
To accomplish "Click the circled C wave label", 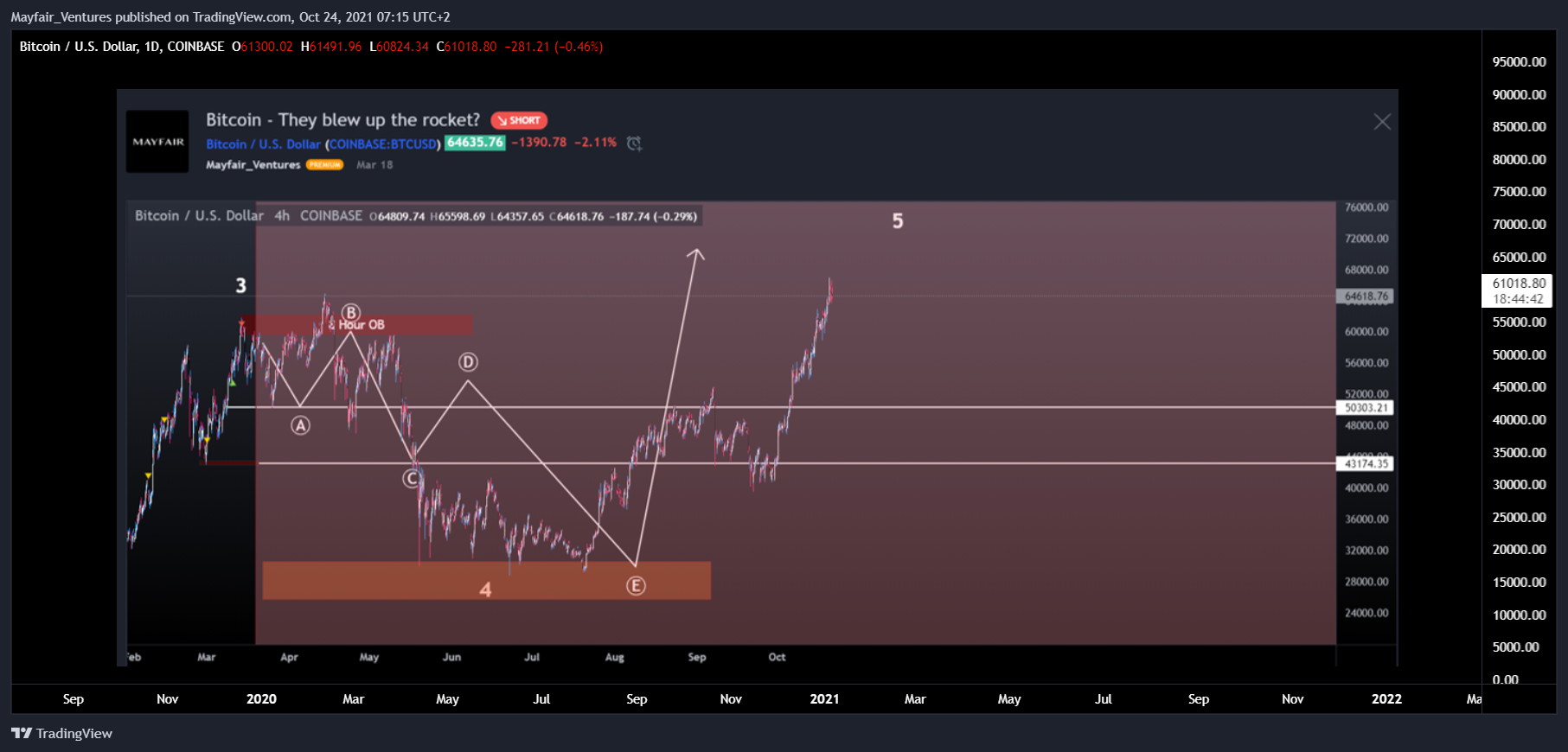I will pyautogui.click(x=412, y=478).
